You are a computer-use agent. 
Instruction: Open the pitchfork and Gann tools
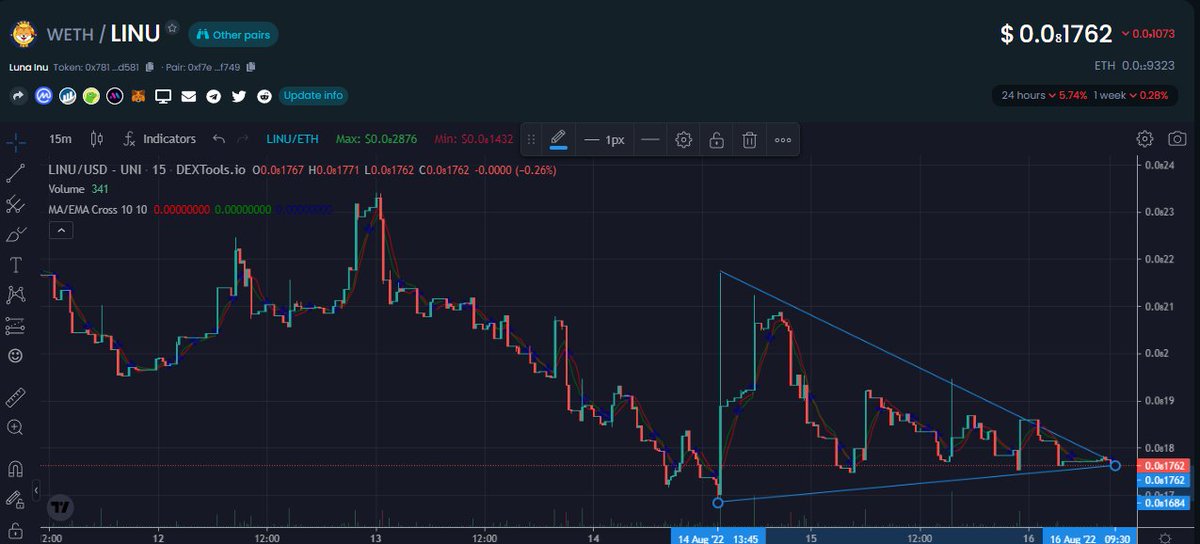(x=15, y=204)
